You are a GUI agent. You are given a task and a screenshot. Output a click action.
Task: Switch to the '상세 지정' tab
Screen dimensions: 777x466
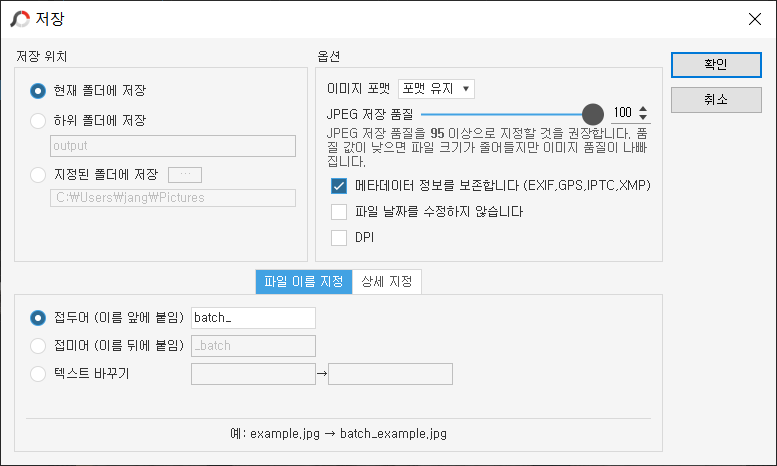coord(387,282)
